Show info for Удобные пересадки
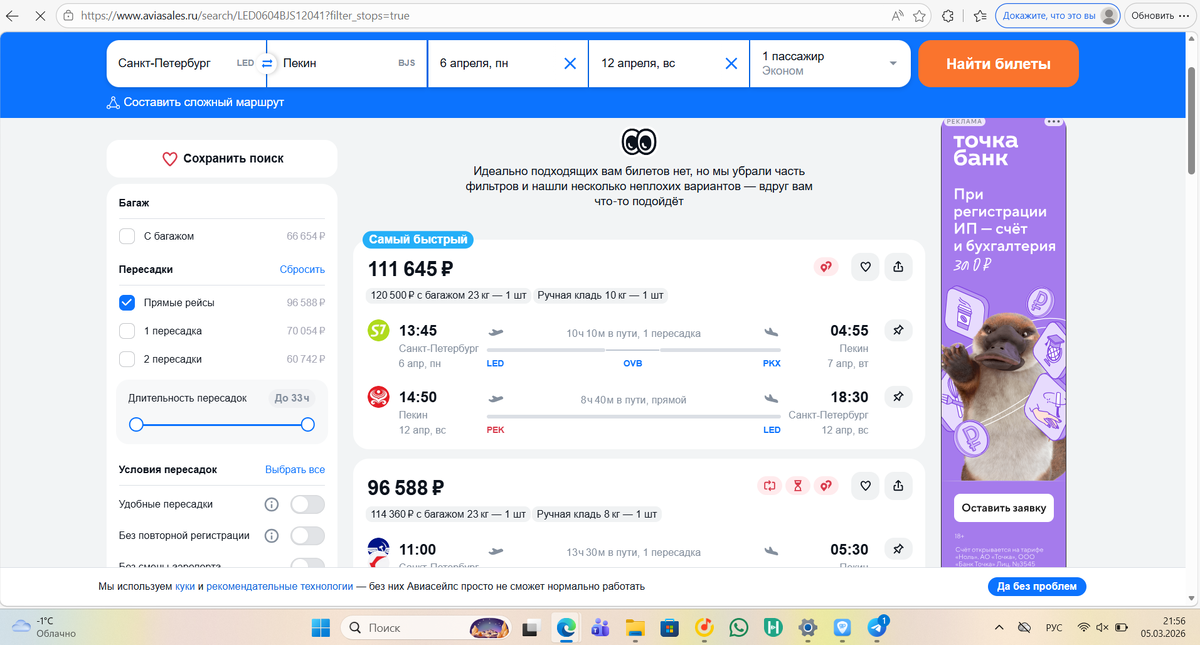1200x645 pixels. click(x=271, y=505)
